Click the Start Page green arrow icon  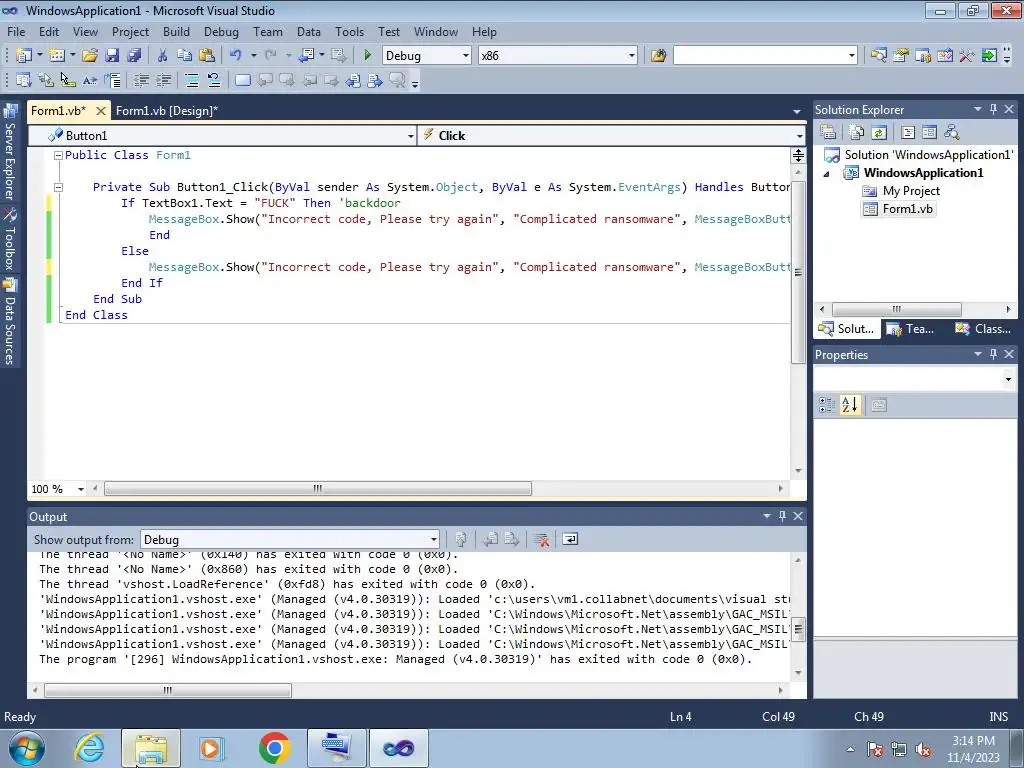click(x=989, y=56)
